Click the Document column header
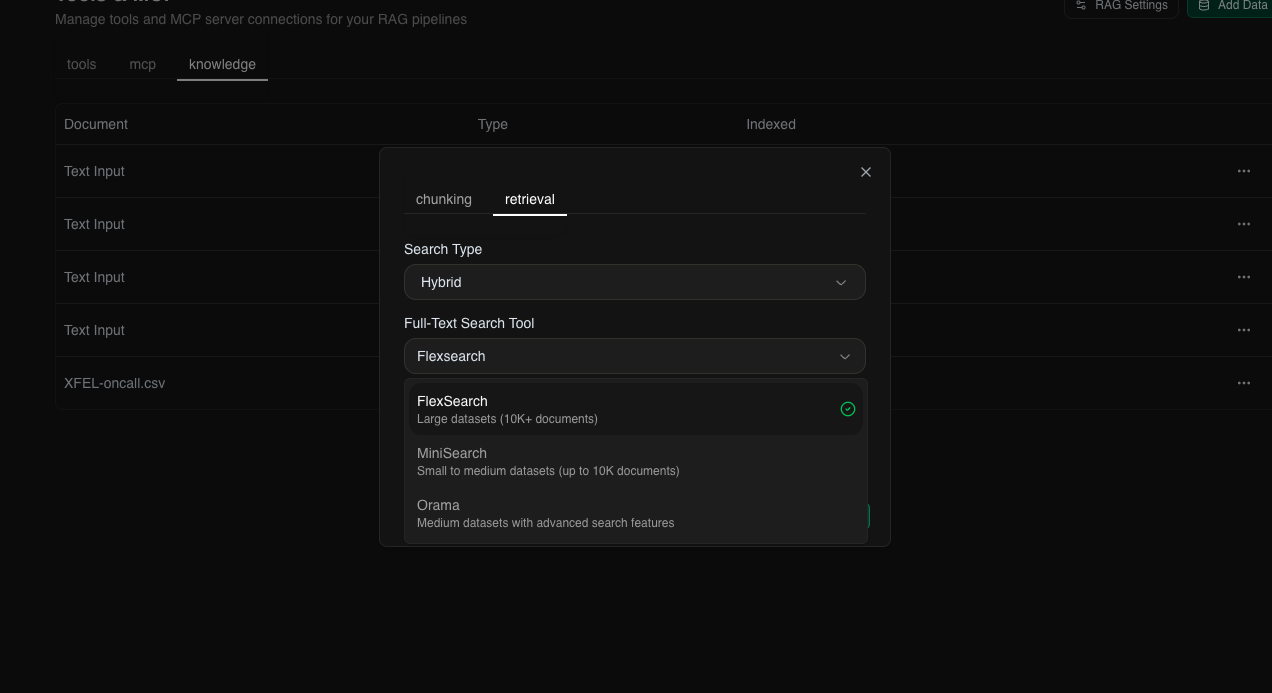This screenshot has width=1272, height=693. point(95,124)
